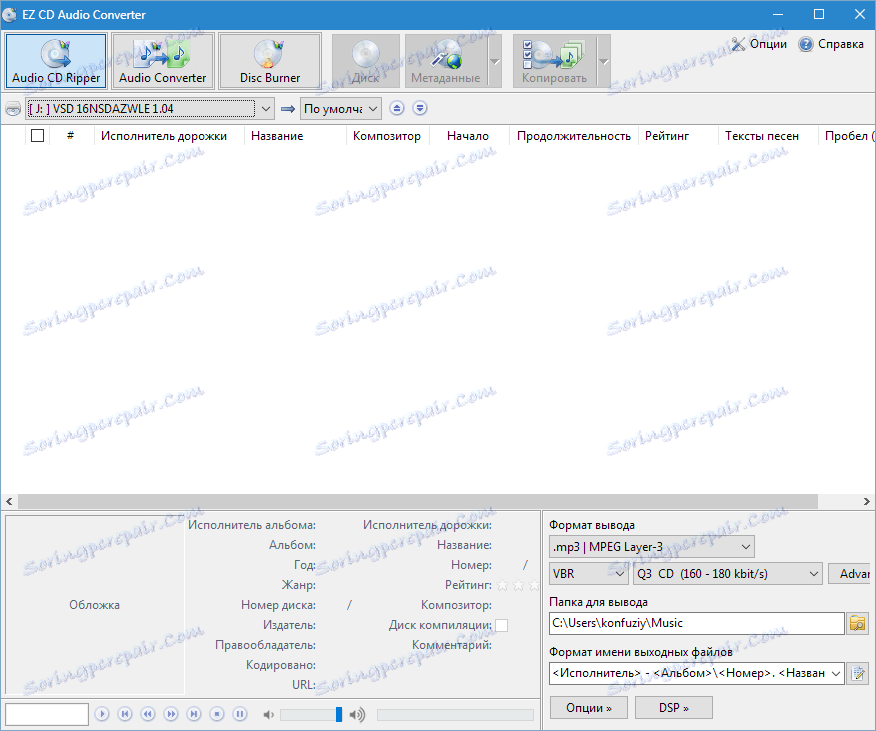
Task: Click the output folder path field
Action: click(696, 623)
